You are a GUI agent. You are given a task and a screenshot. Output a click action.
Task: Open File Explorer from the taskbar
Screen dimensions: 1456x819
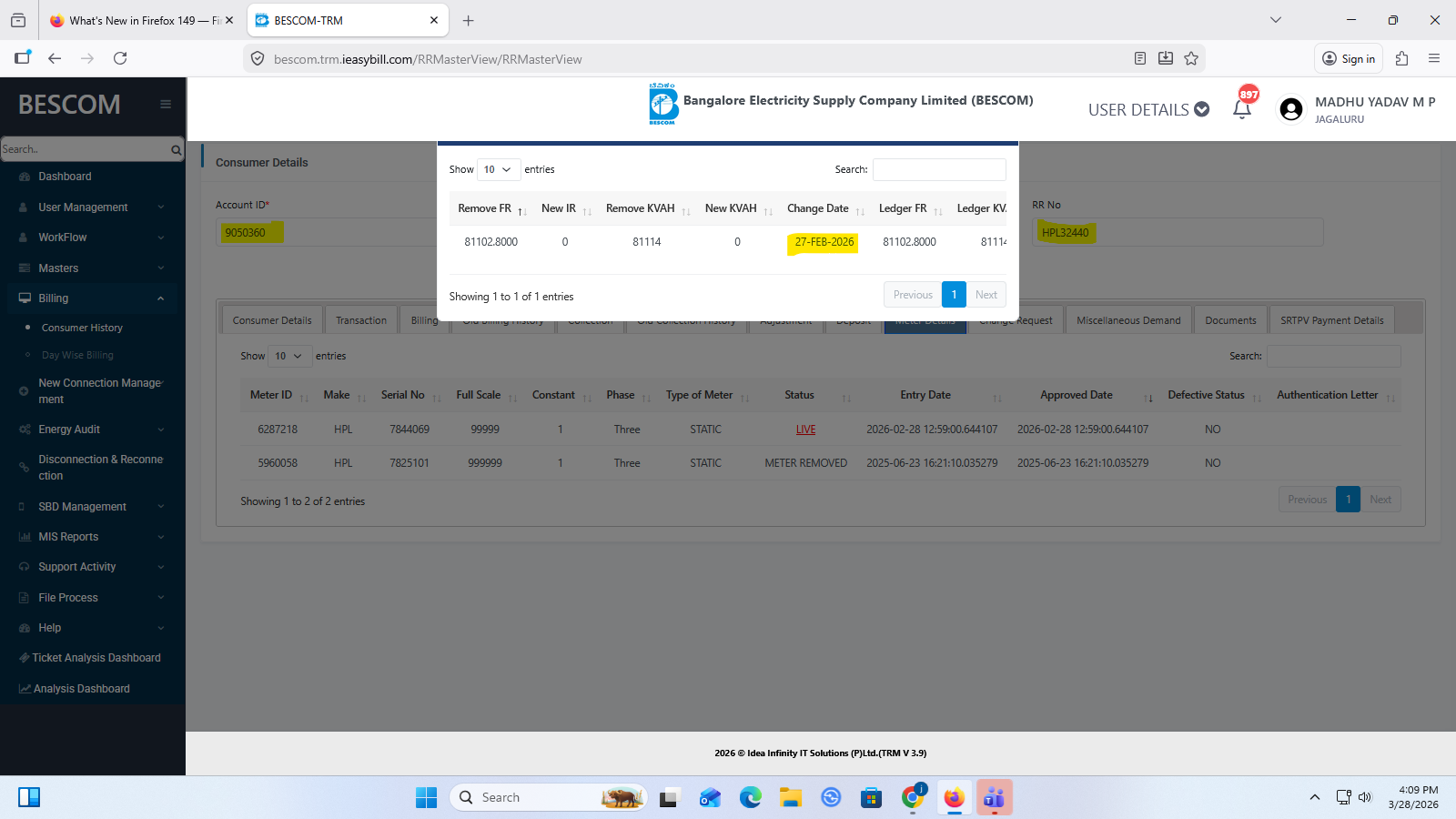click(x=790, y=797)
